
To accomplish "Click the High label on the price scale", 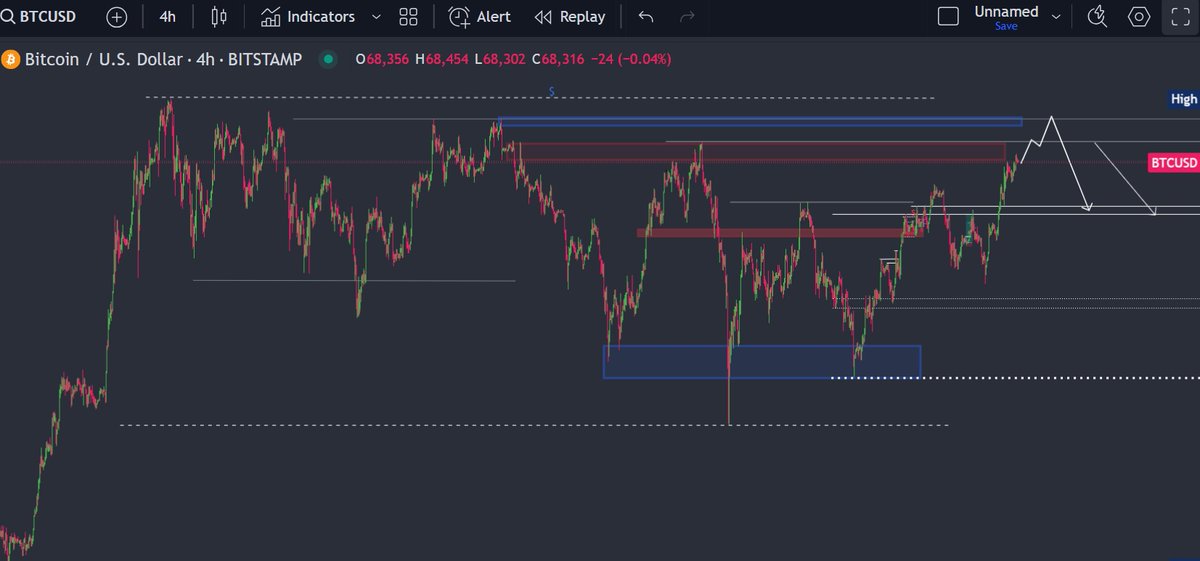I will 1184,99.
